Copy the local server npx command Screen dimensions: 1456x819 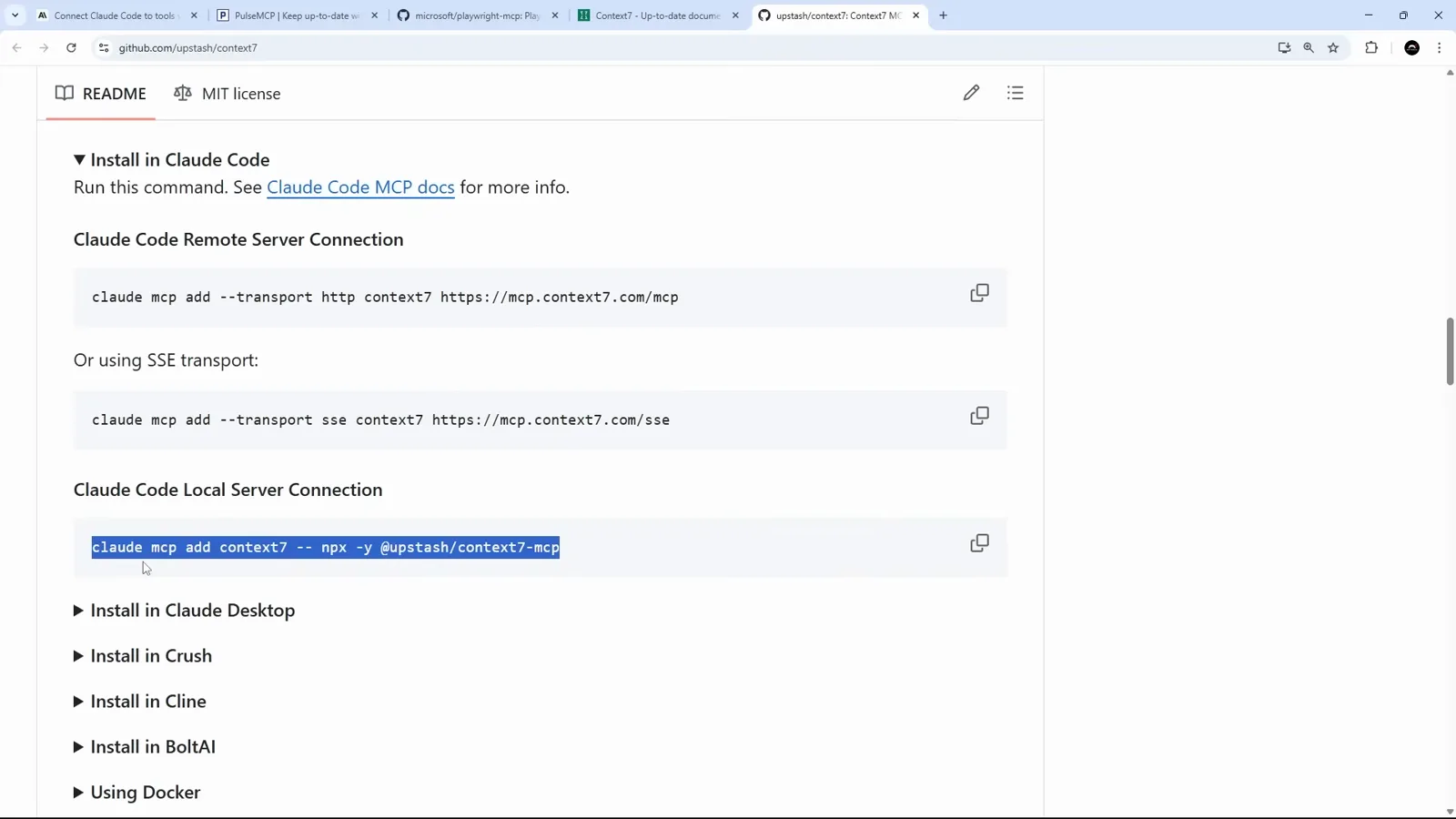979,543
